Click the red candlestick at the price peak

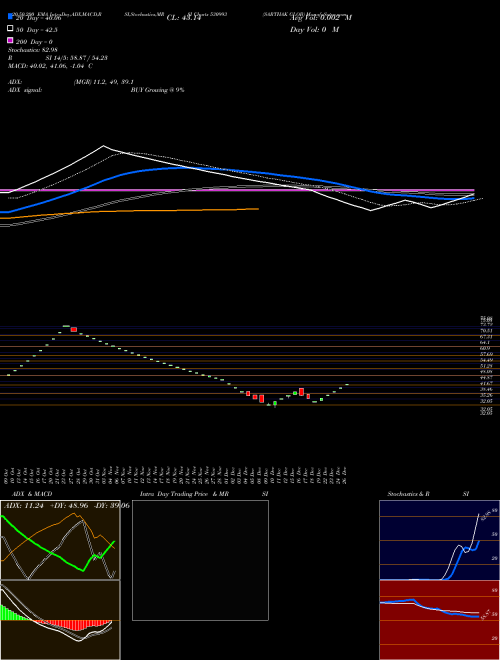click(74, 330)
